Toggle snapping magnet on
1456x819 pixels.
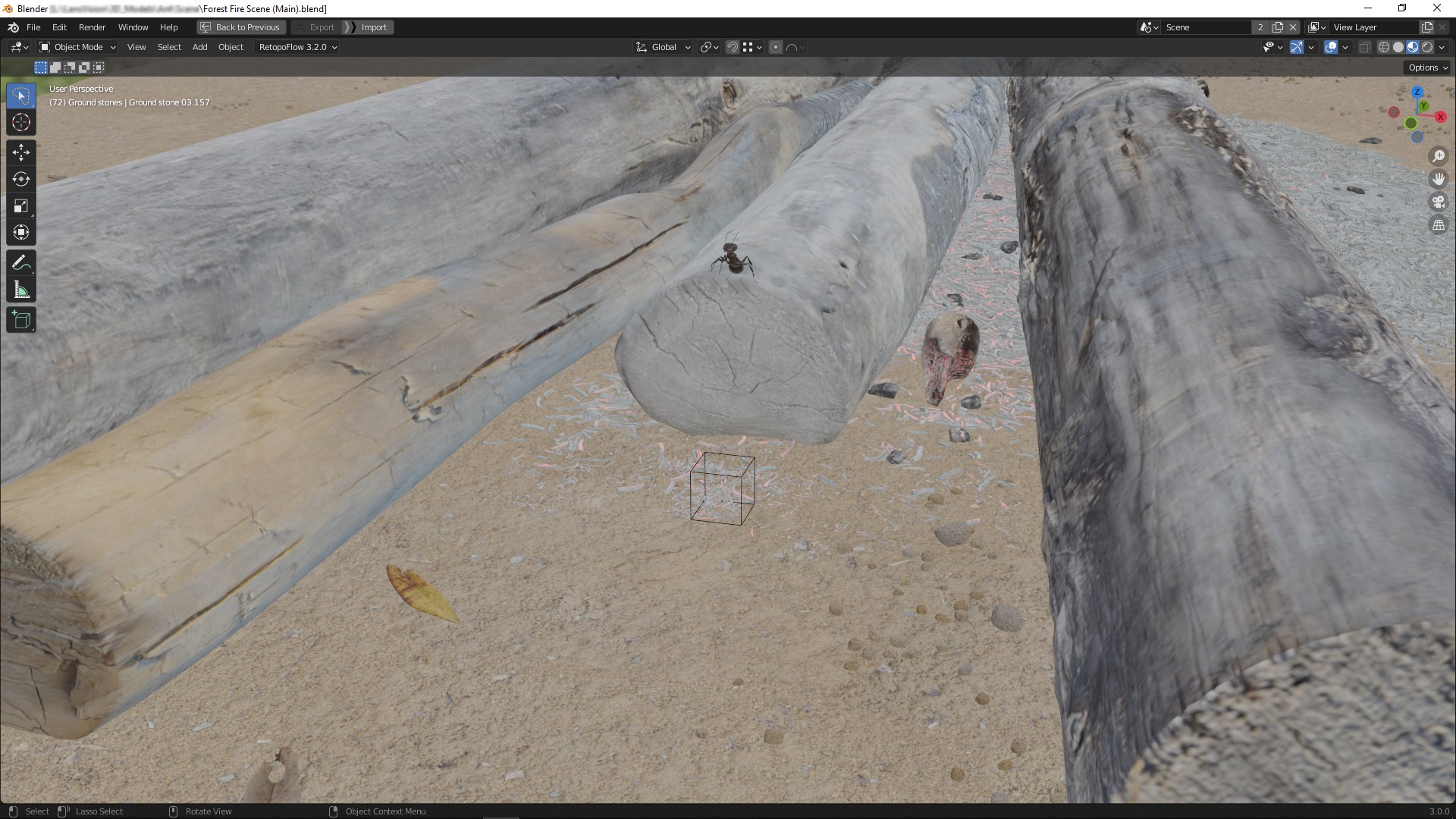click(733, 47)
